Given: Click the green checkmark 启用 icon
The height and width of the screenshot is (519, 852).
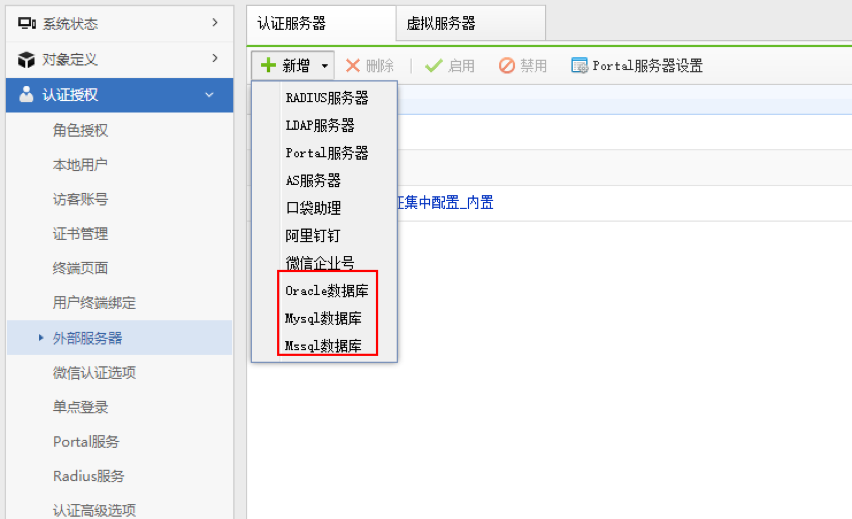Looking at the screenshot, I should pyautogui.click(x=433, y=66).
